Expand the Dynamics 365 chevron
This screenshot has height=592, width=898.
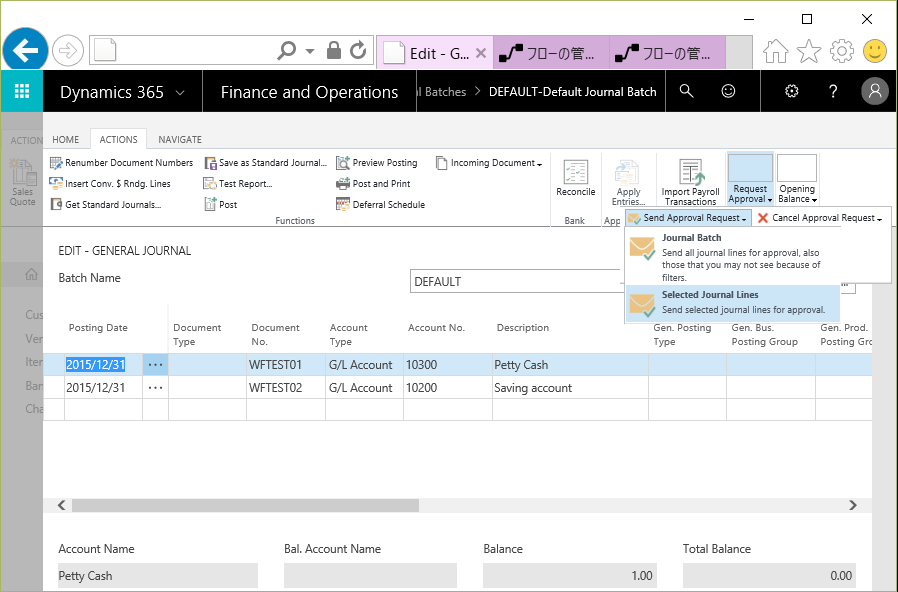coord(180,92)
